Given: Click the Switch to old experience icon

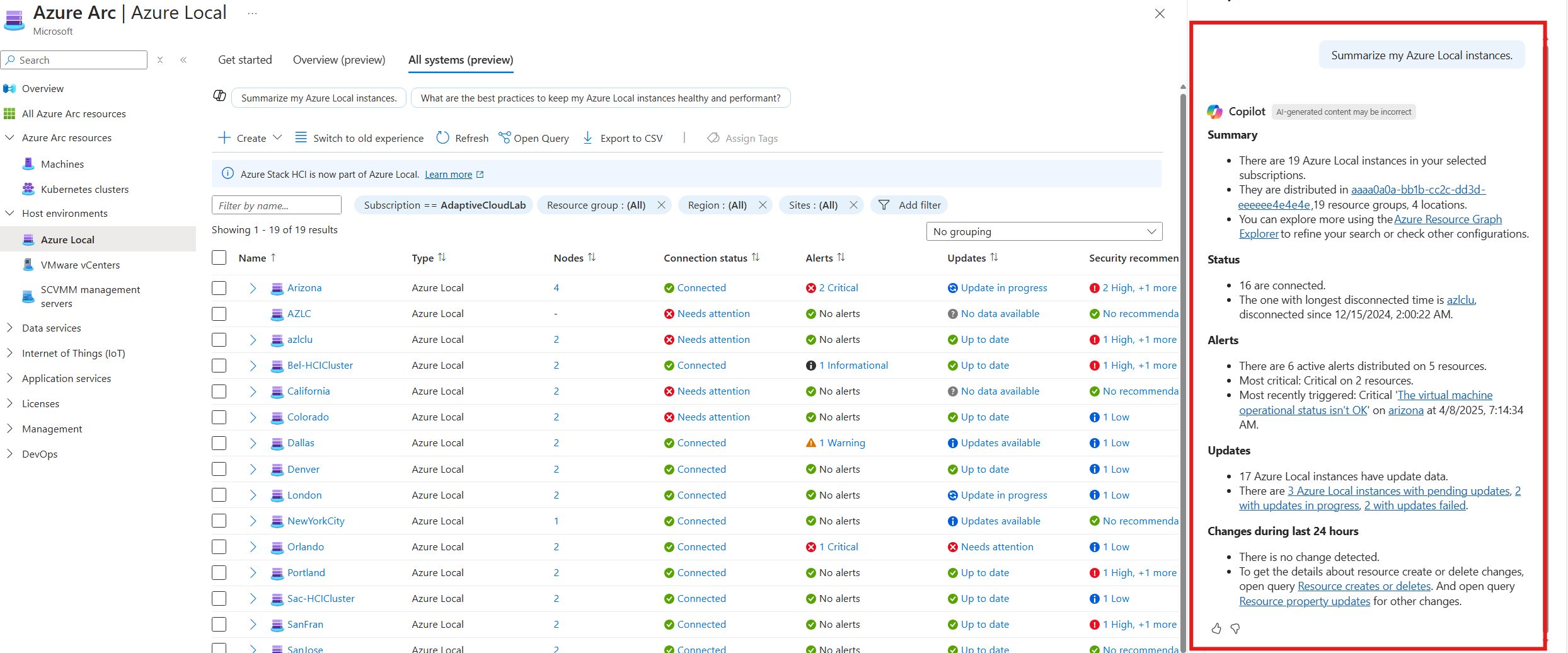Looking at the screenshot, I should 301,138.
